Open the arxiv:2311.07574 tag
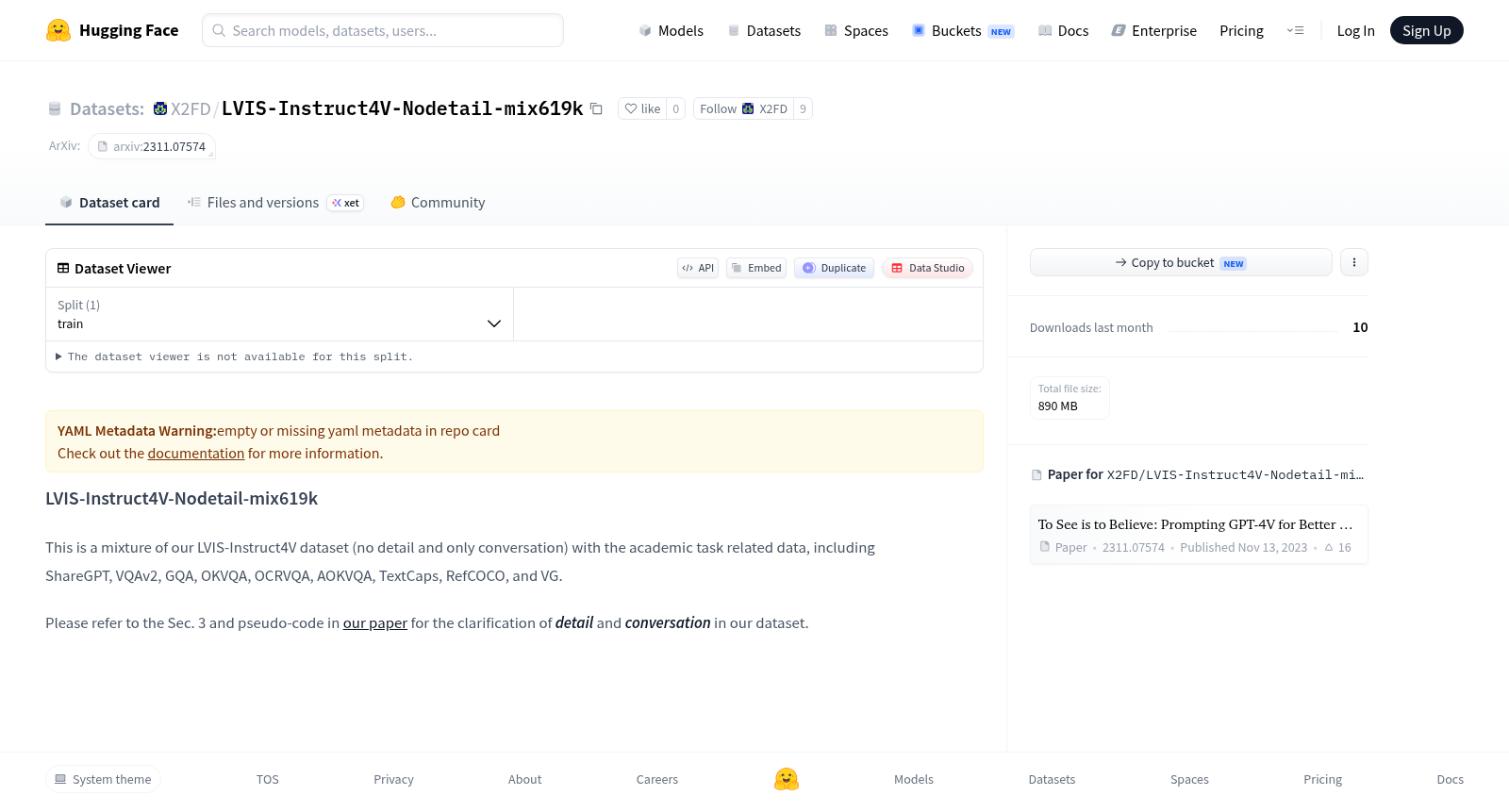The height and width of the screenshot is (812, 1509). (152, 146)
